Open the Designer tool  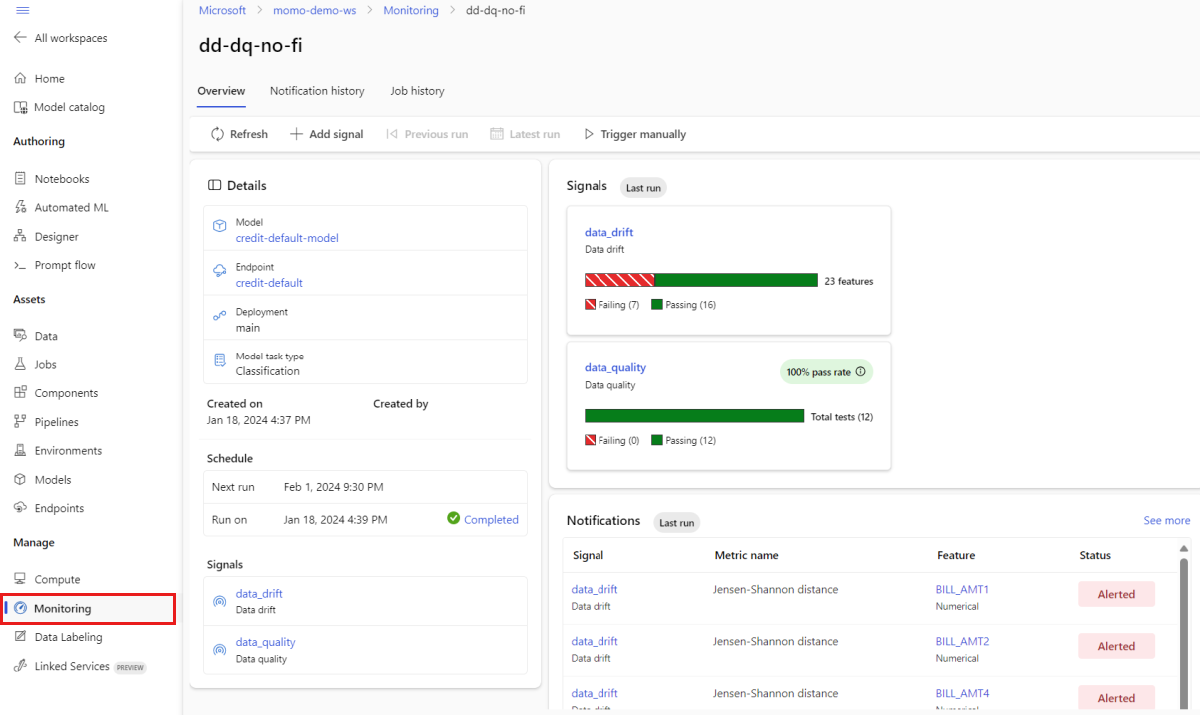(57, 236)
